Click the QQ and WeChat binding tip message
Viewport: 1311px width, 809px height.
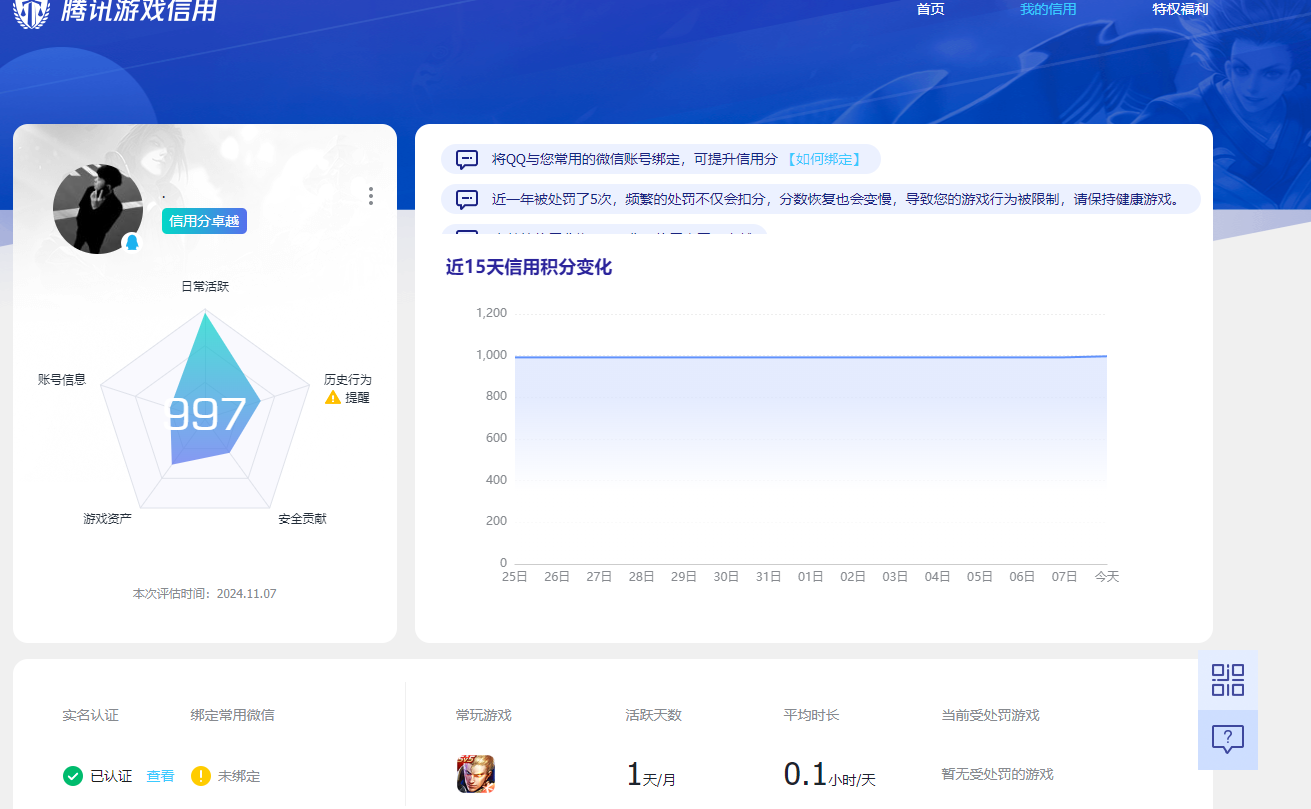click(x=661, y=159)
